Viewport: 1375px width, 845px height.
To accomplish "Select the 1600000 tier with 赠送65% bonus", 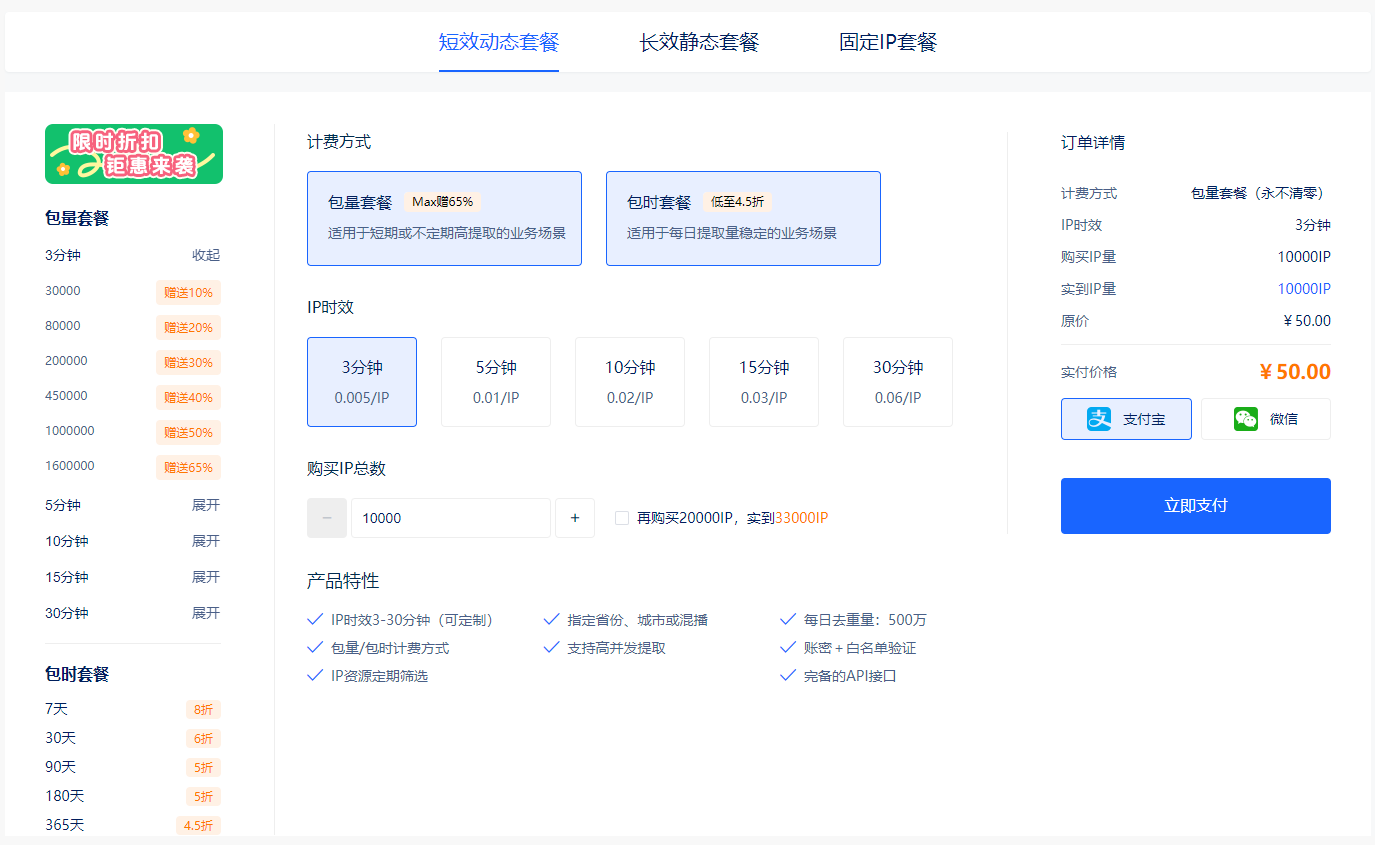I will 133,466.
